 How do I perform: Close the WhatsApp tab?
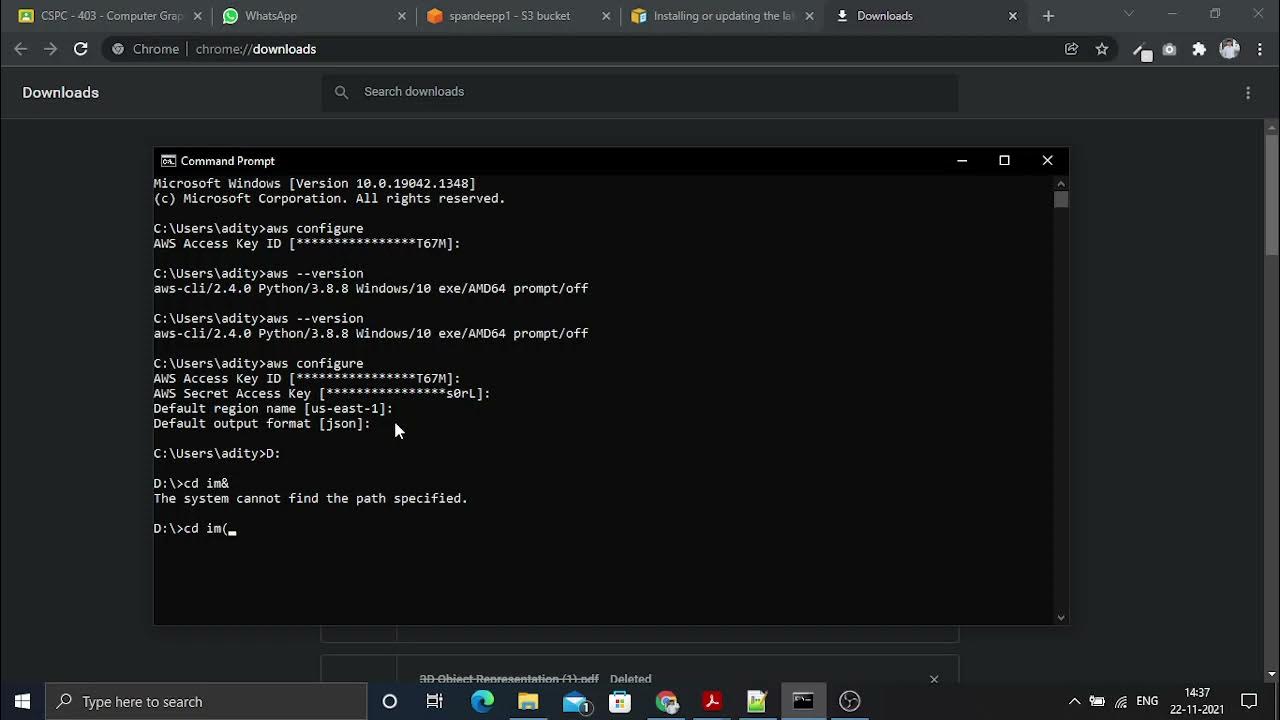coord(402,16)
